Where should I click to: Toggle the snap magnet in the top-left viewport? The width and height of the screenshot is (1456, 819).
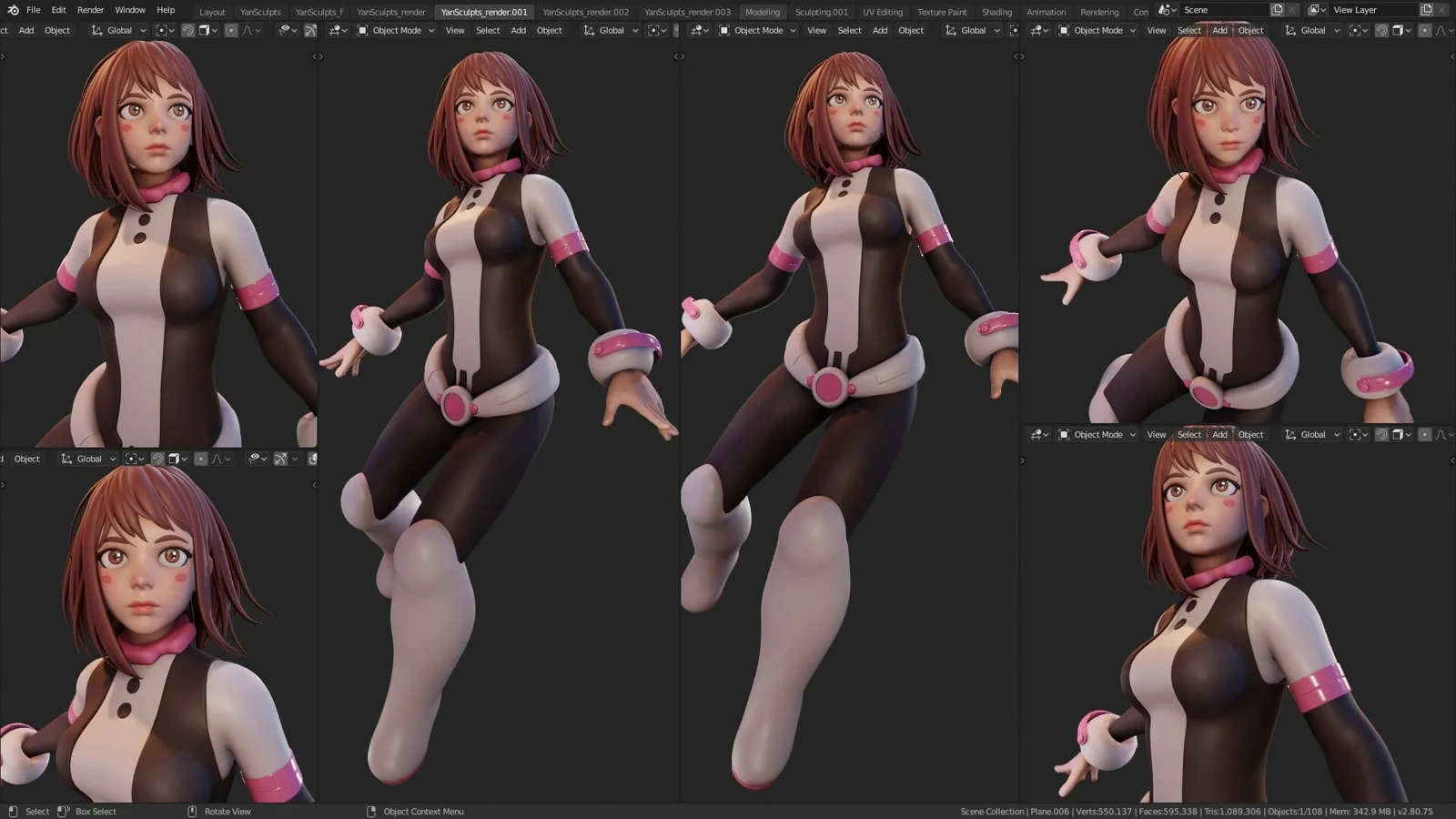coord(188,30)
